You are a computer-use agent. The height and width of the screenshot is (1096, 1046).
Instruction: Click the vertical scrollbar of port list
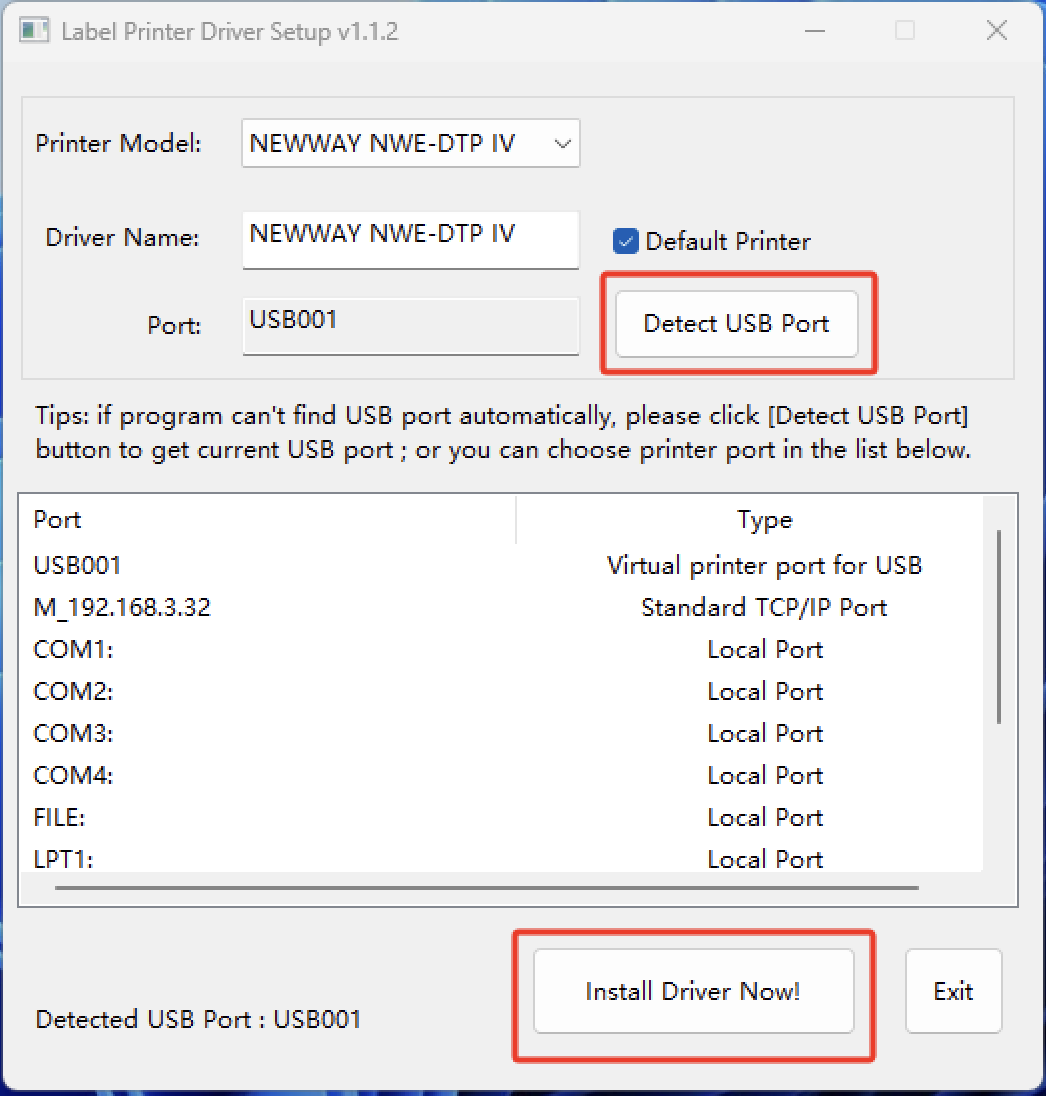(x=999, y=627)
